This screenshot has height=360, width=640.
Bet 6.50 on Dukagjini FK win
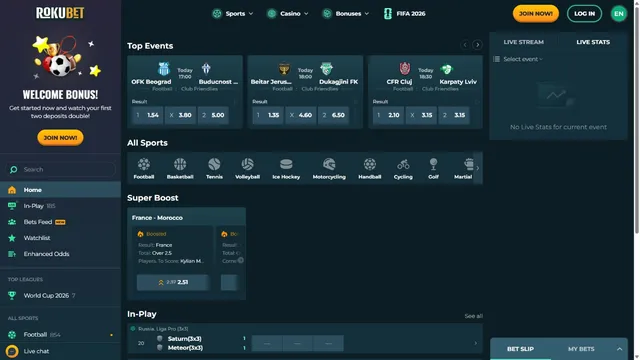point(333,115)
